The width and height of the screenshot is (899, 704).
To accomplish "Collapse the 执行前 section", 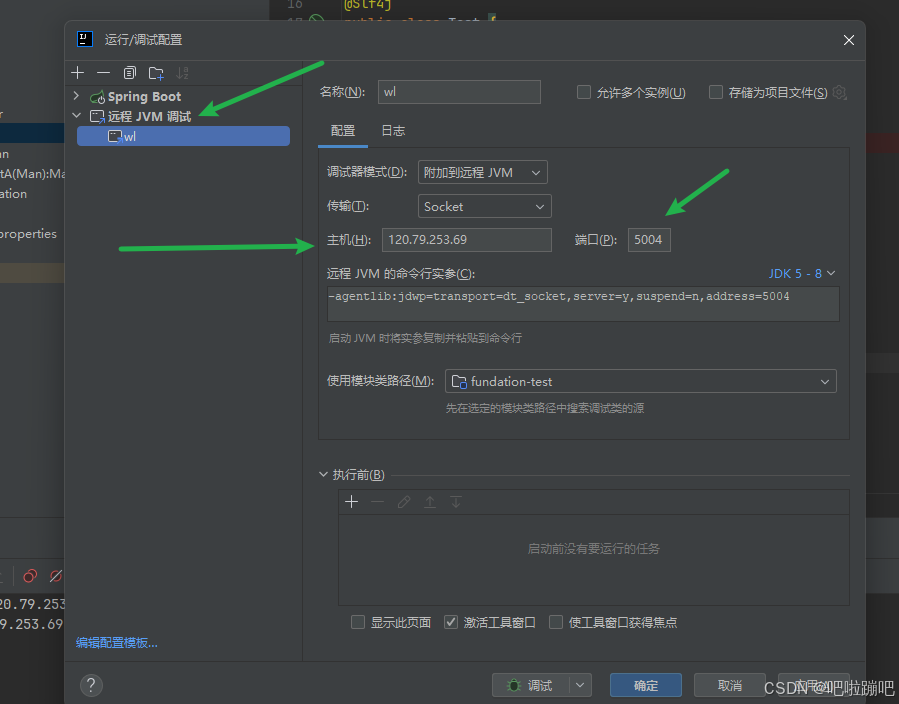I will coord(323,475).
